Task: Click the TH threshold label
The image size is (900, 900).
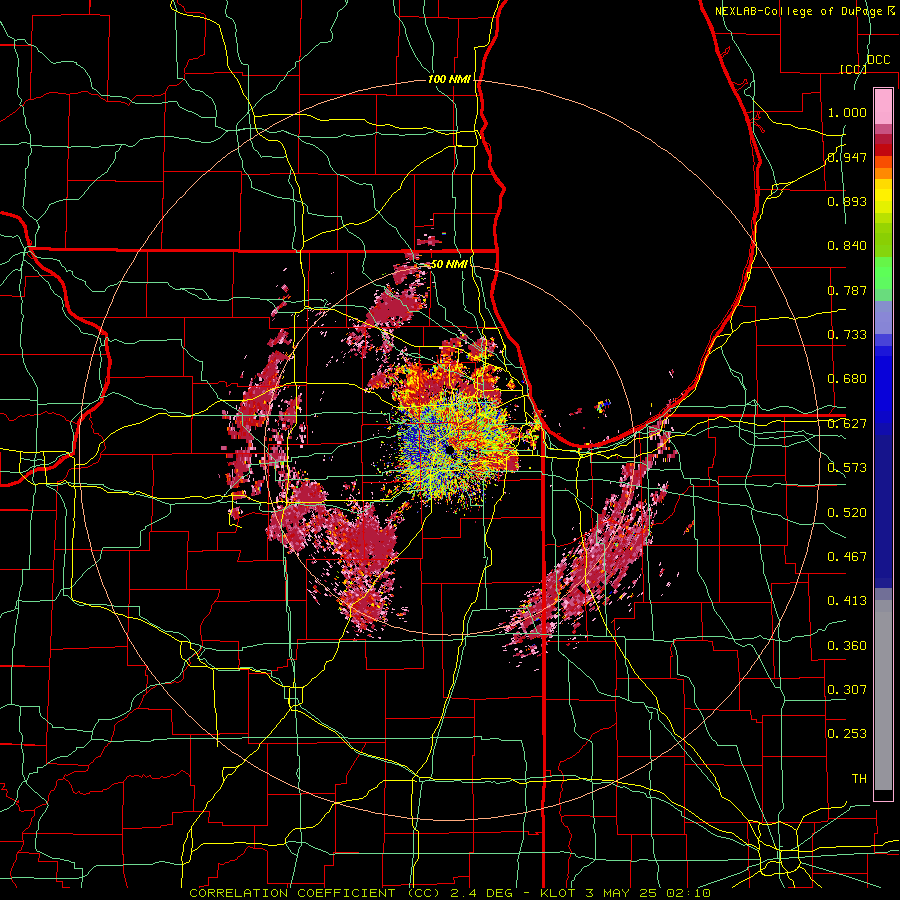Action: coord(859,779)
